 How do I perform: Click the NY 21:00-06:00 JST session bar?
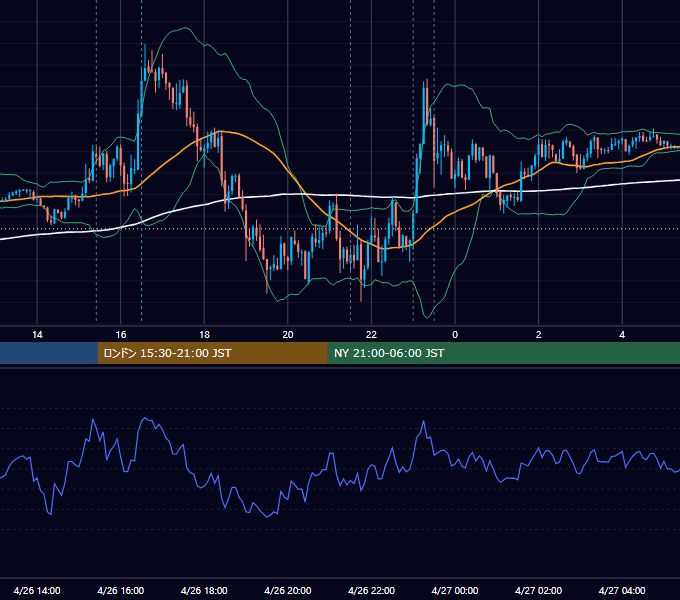(x=503, y=353)
